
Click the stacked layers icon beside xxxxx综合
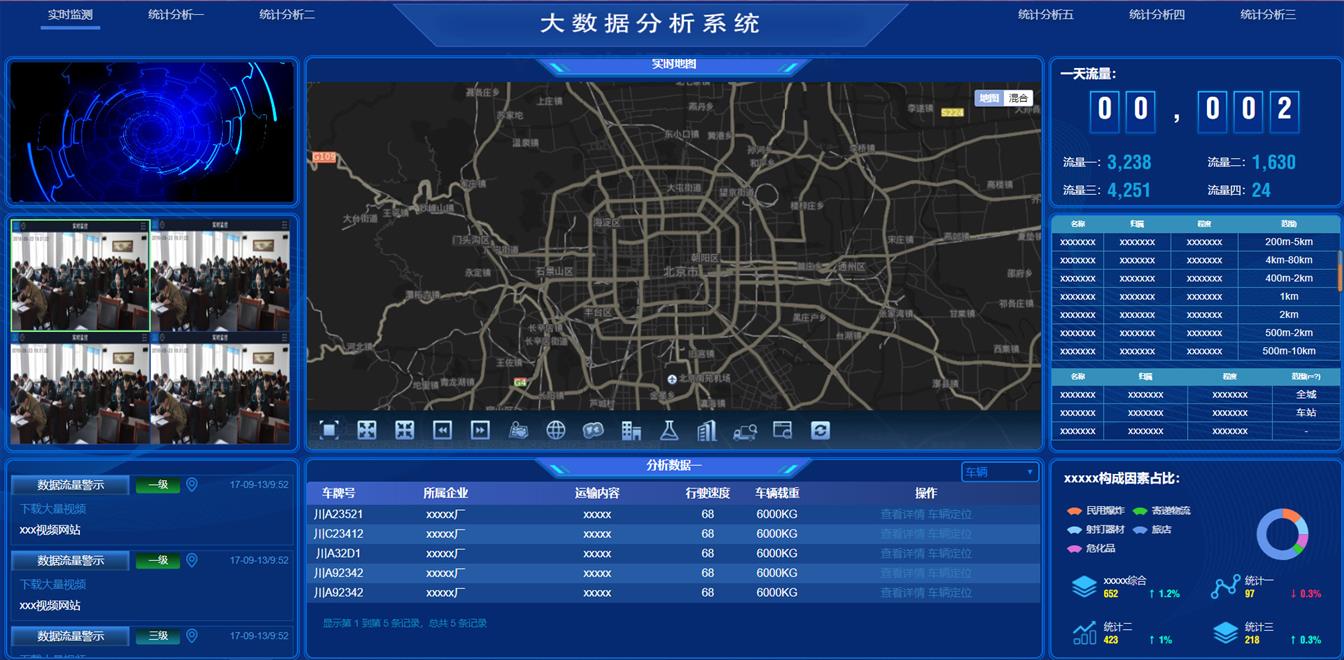click(1084, 587)
